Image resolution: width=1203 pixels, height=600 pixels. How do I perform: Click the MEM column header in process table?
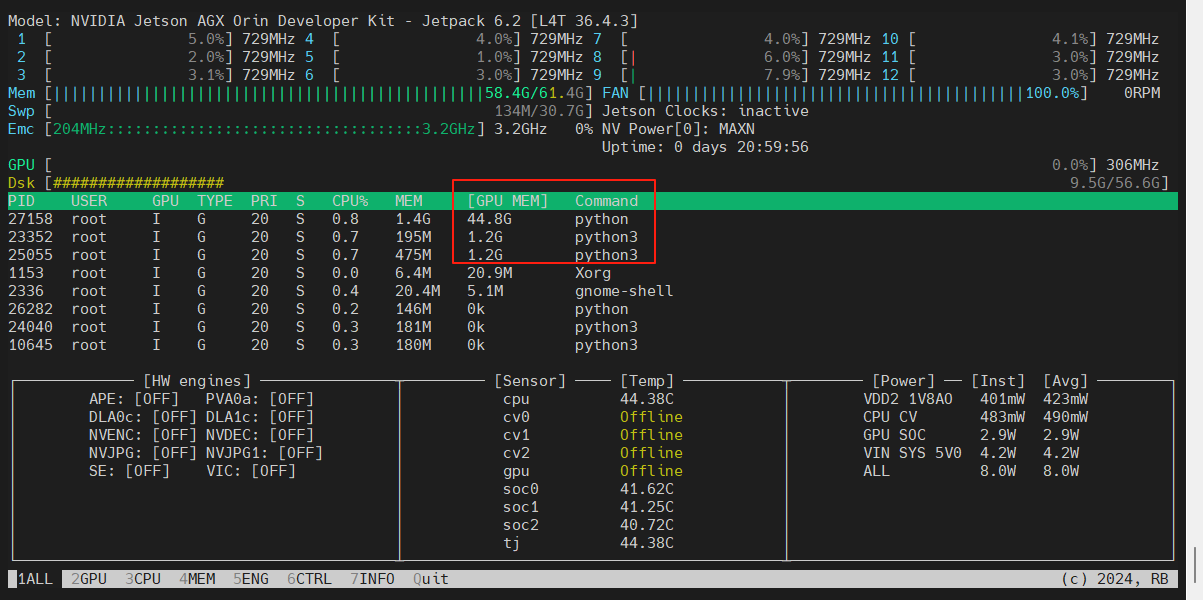408,201
